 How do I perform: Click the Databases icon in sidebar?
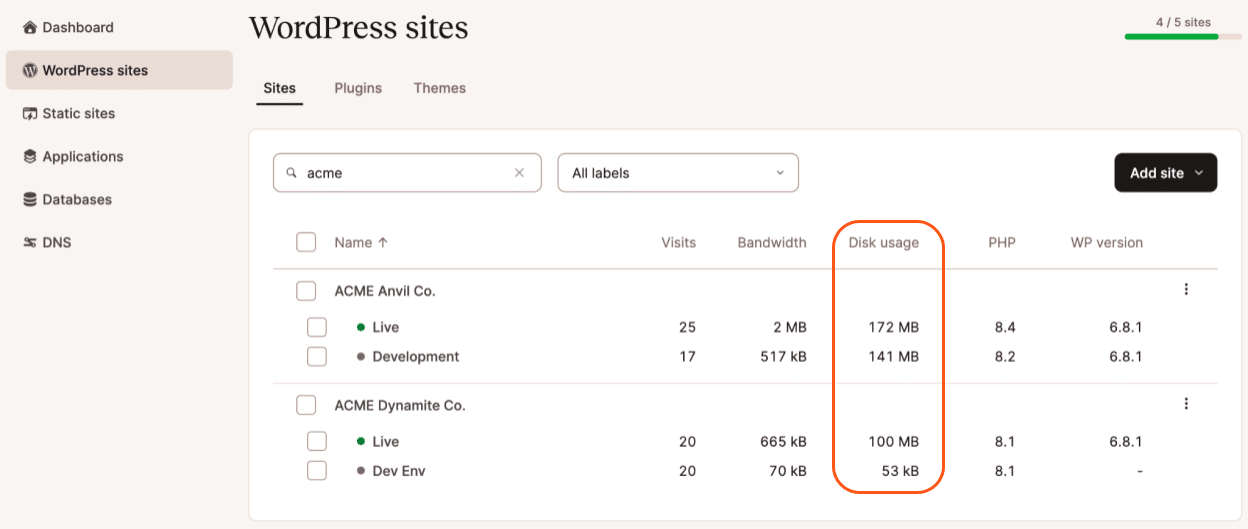[30, 200]
